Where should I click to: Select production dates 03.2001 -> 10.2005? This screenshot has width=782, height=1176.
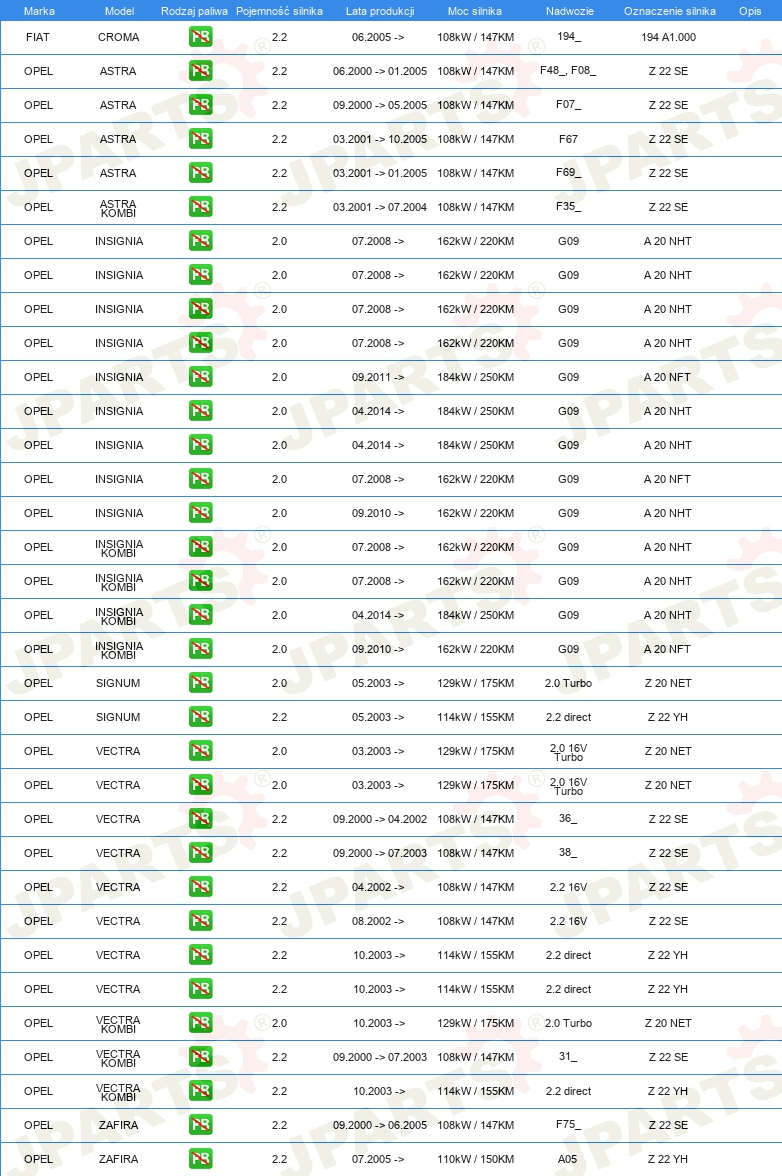click(x=379, y=139)
